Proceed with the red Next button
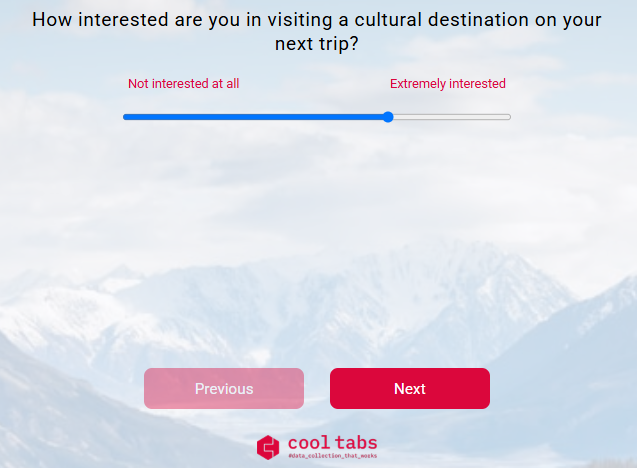This screenshot has width=637, height=468. point(410,388)
